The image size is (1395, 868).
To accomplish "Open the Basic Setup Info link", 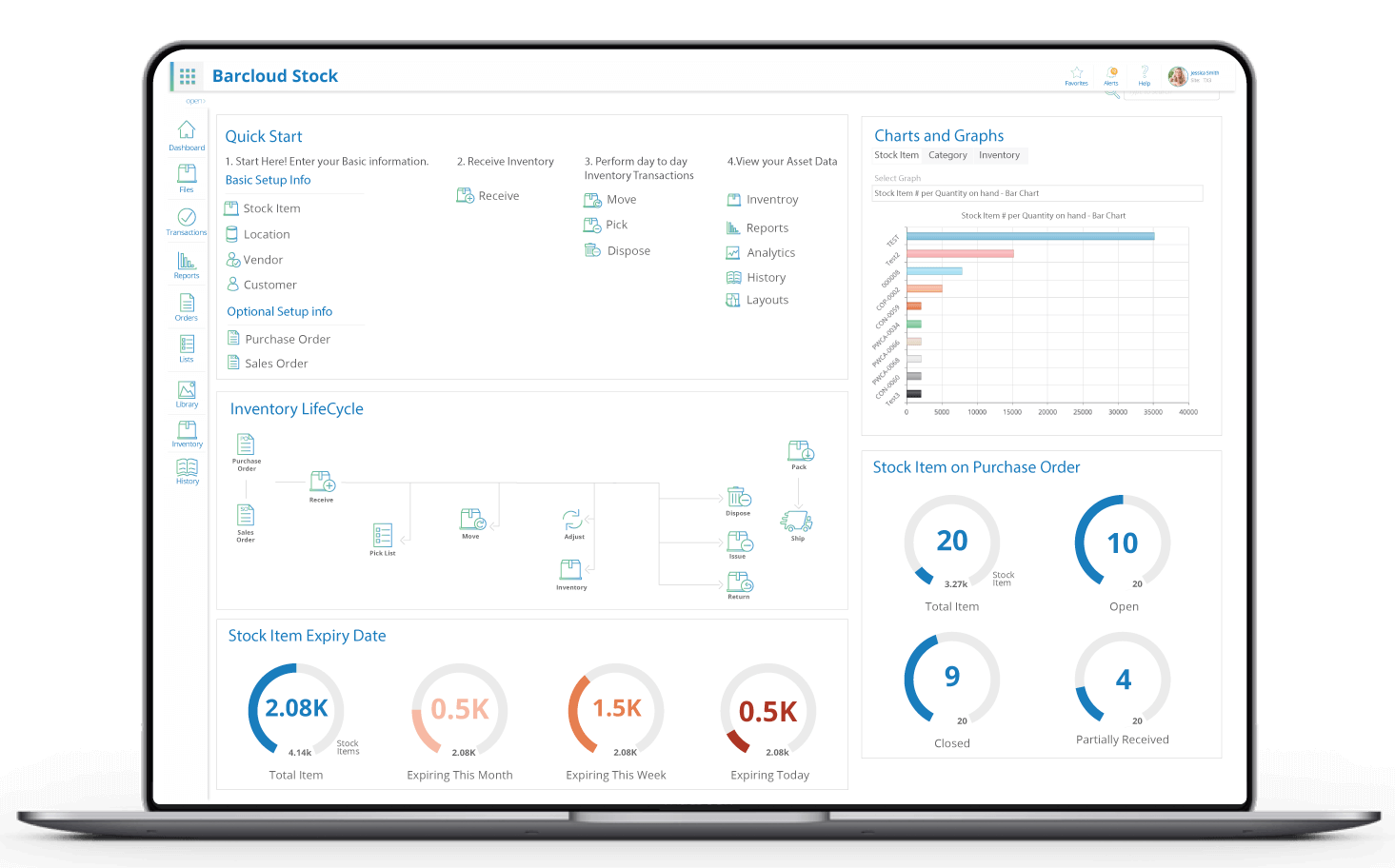I will click(x=268, y=180).
